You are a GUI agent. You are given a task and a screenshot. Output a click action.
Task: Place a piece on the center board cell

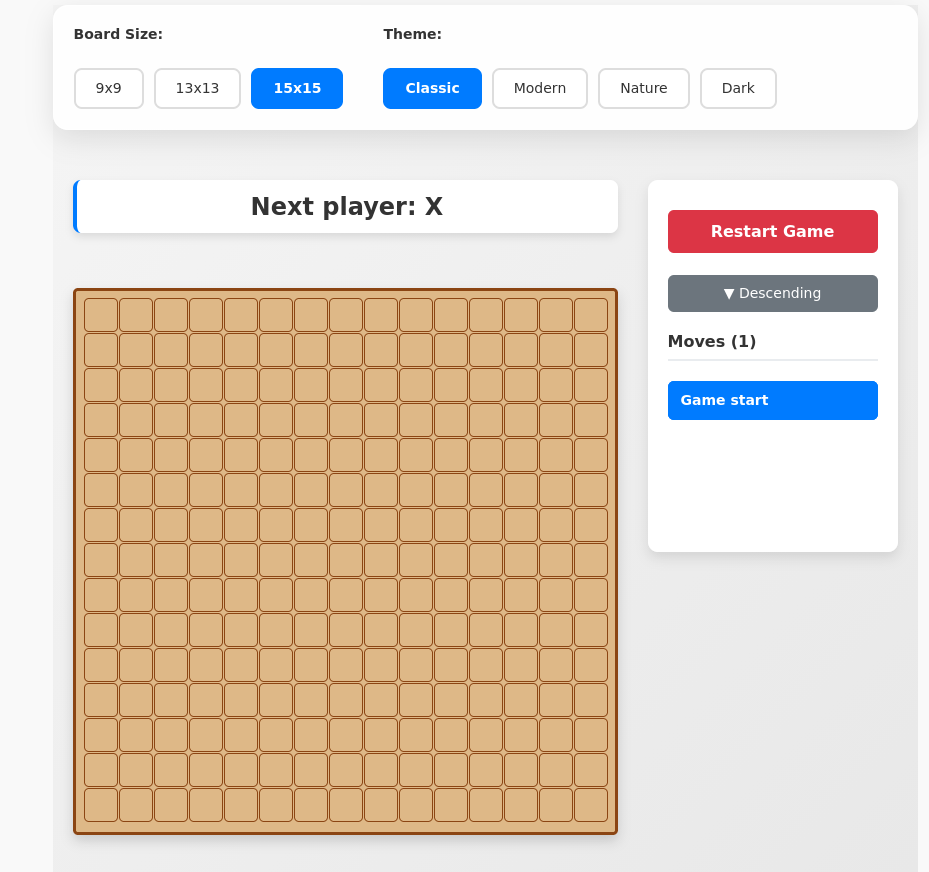coord(346,560)
